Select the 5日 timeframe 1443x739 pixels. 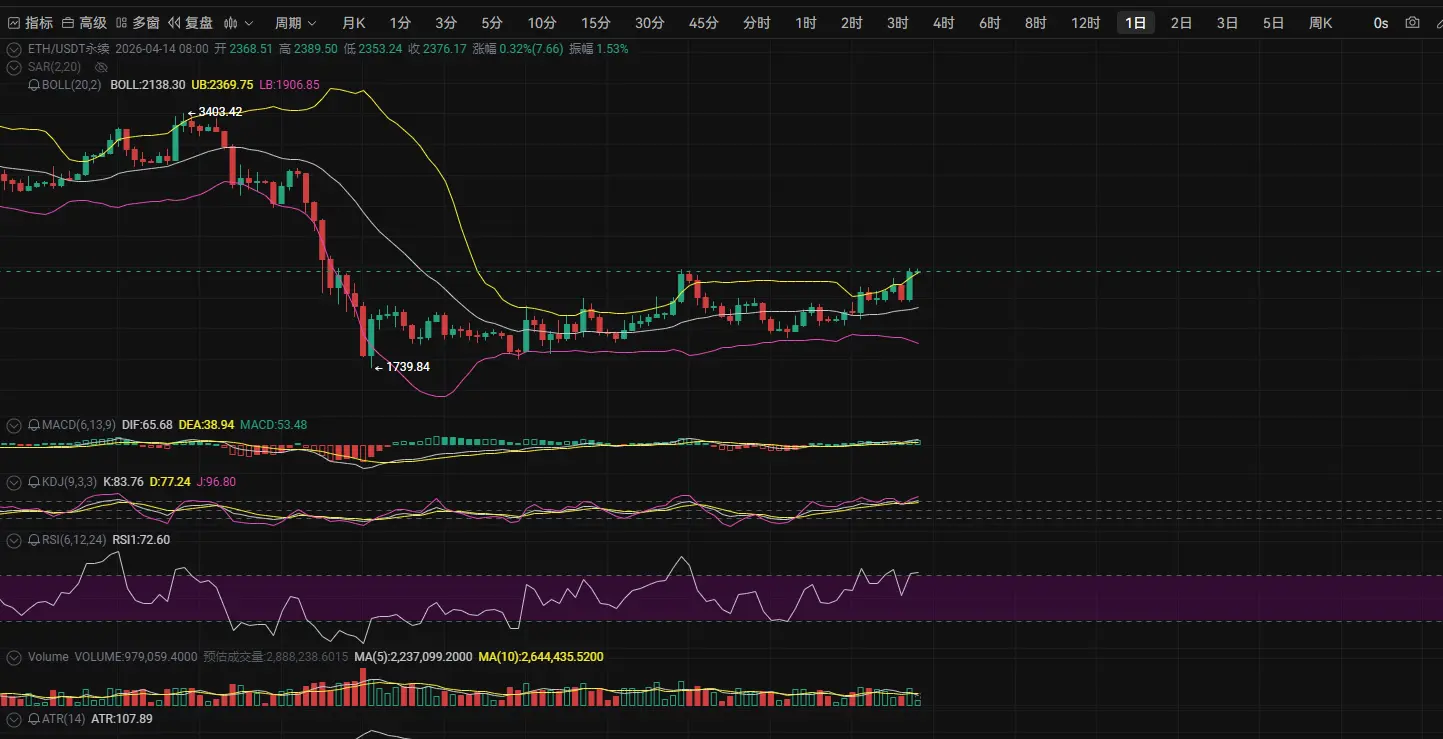[x=1274, y=22]
